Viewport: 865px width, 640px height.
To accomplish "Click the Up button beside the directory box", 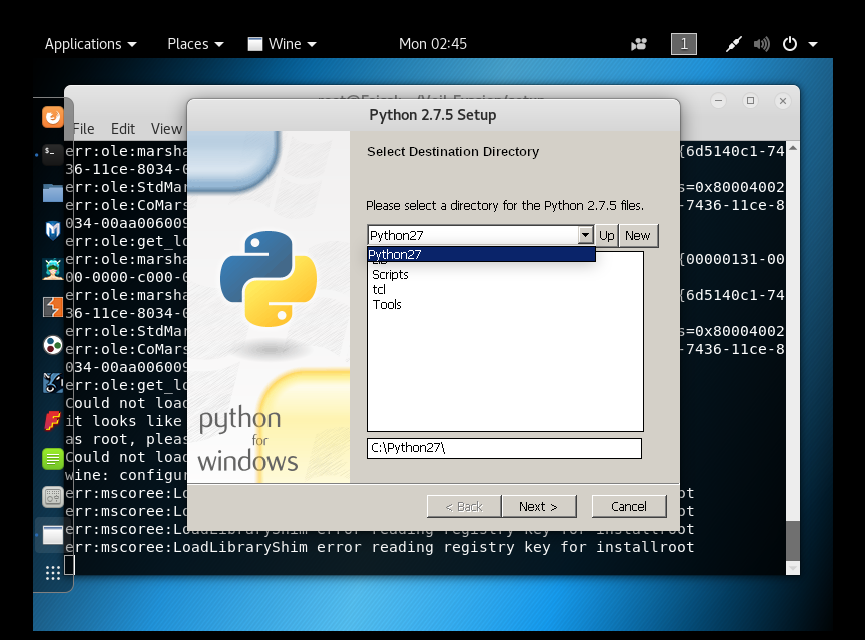I will point(608,235).
